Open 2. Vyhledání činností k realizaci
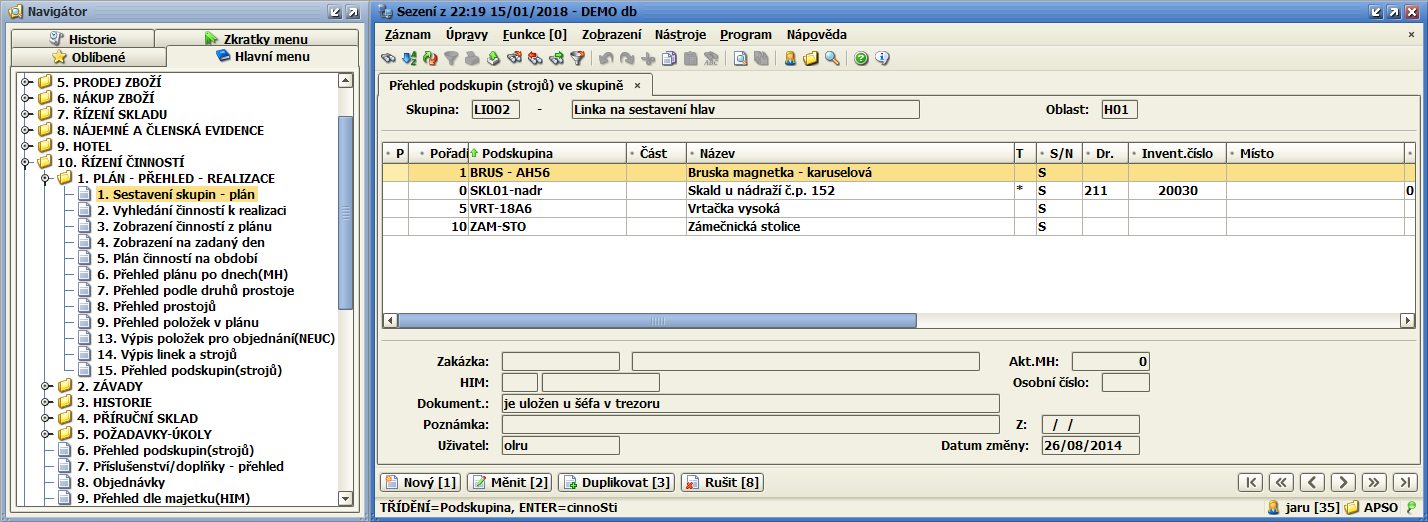 [x=191, y=210]
